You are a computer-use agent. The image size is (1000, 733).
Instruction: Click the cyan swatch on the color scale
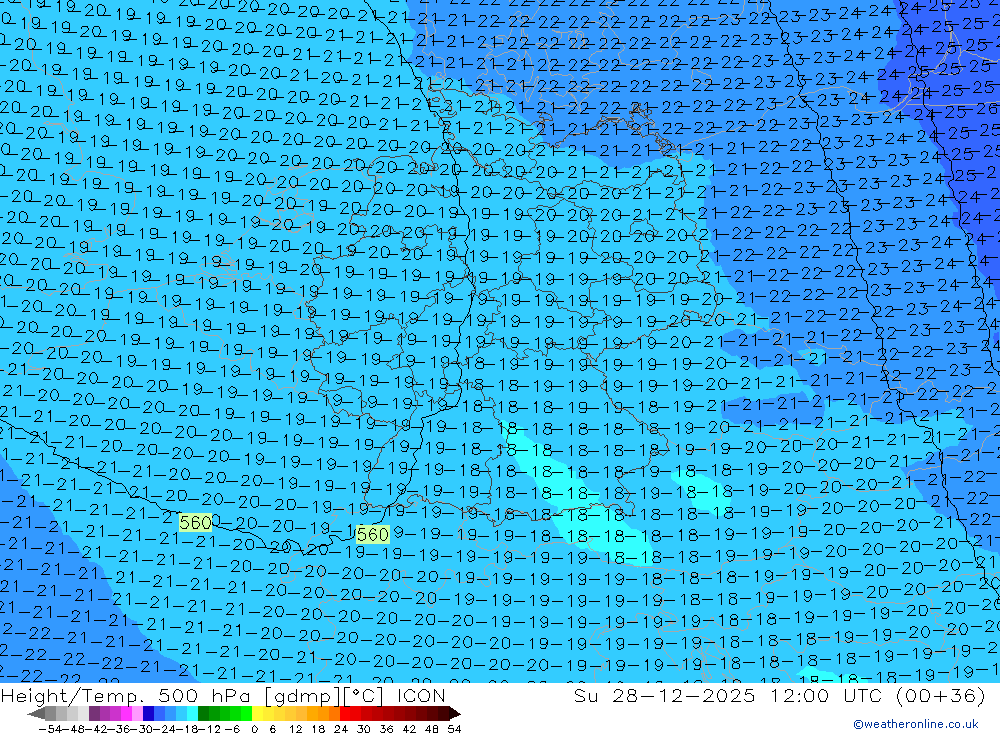tap(192, 713)
